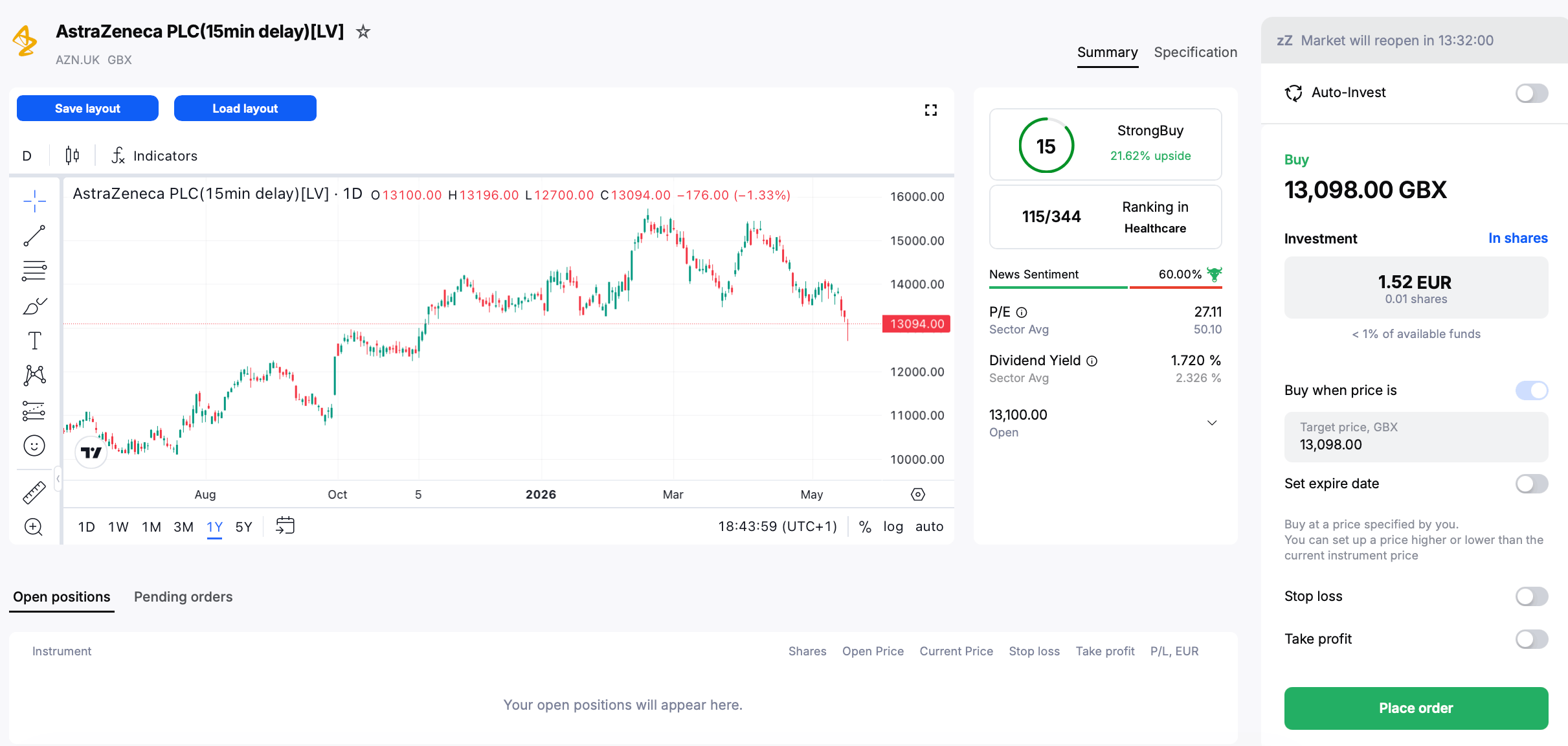
Task: Click the Current Price column header
Action: pos(956,651)
